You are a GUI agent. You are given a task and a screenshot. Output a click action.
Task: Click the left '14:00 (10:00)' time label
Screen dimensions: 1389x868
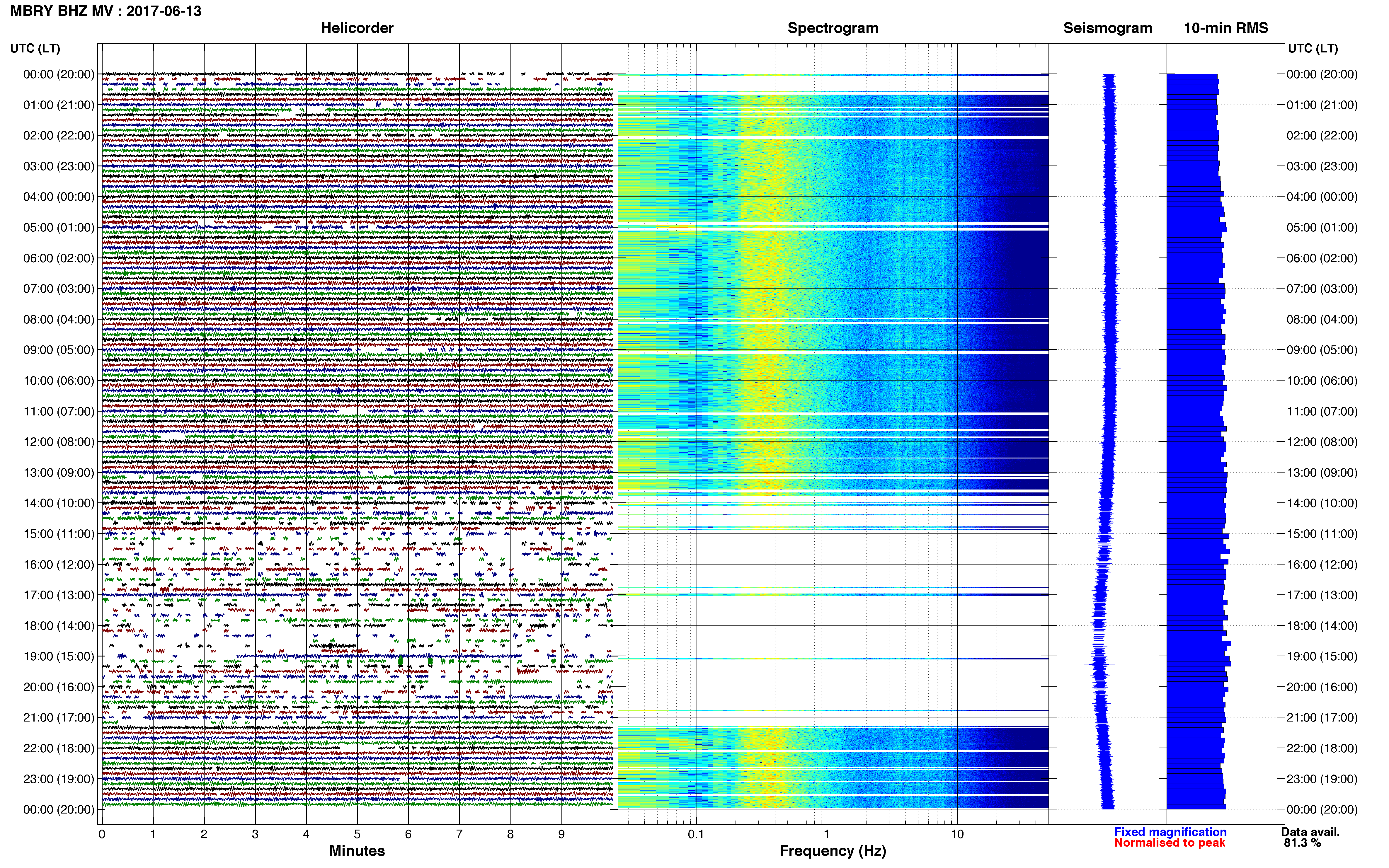(x=59, y=504)
